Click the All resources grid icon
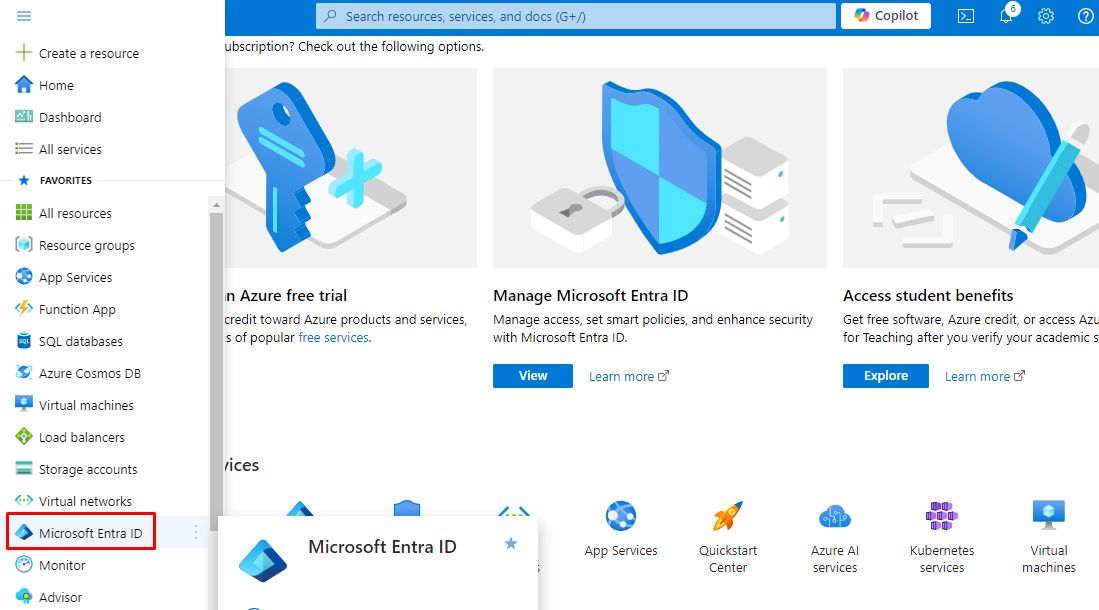This screenshot has width=1099, height=610. point(24,212)
